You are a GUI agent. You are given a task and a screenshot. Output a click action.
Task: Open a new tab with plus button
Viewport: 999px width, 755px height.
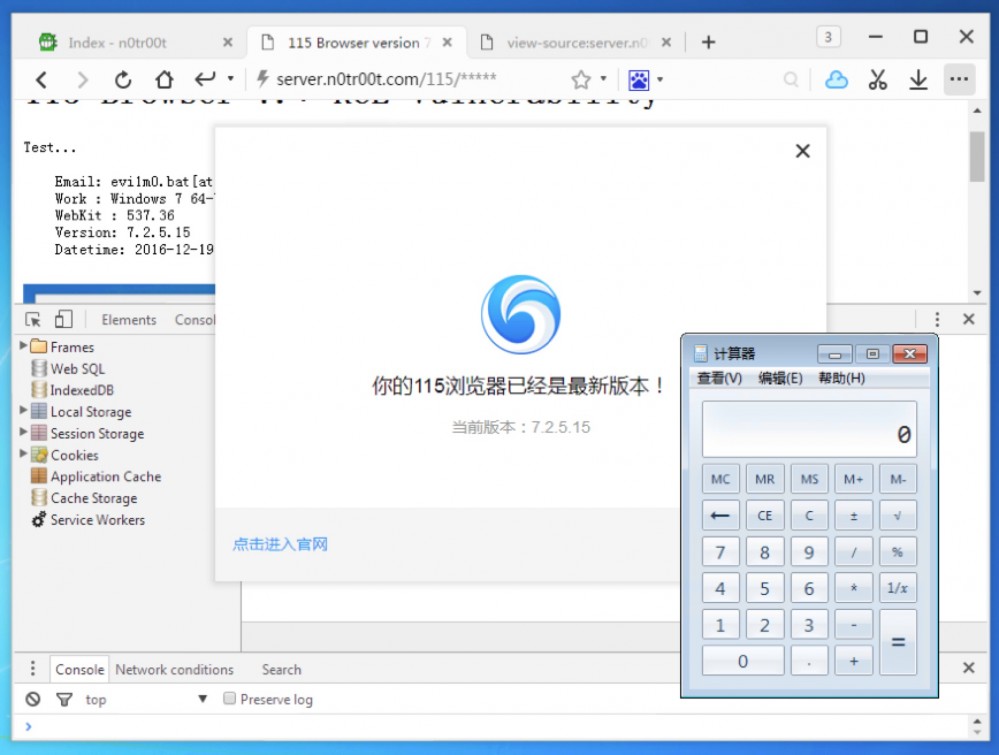708,42
